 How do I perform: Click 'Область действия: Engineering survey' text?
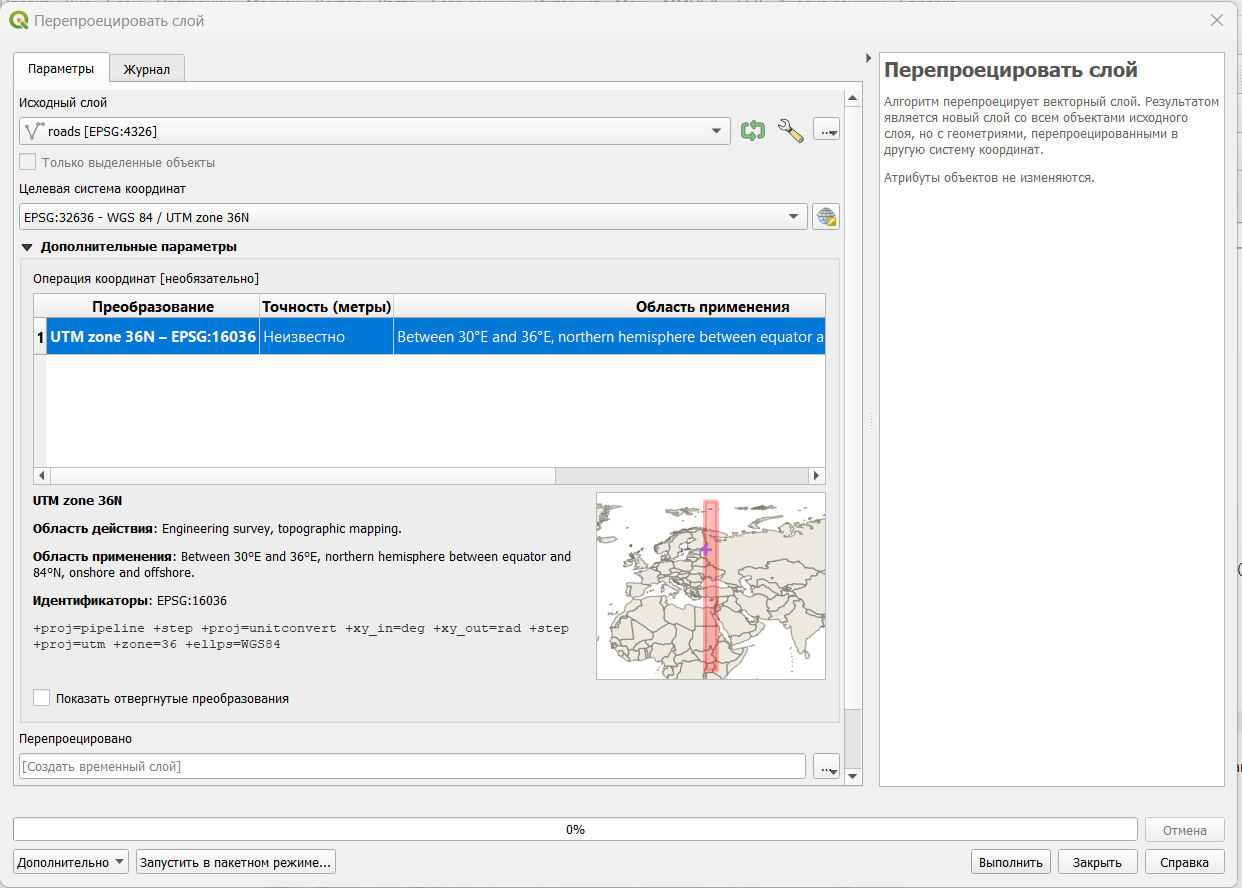tap(217, 528)
